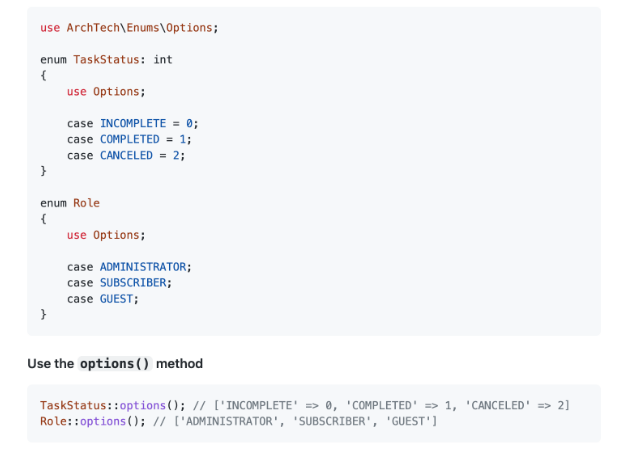Click the value 2 after CANCELED

(176, 155)
